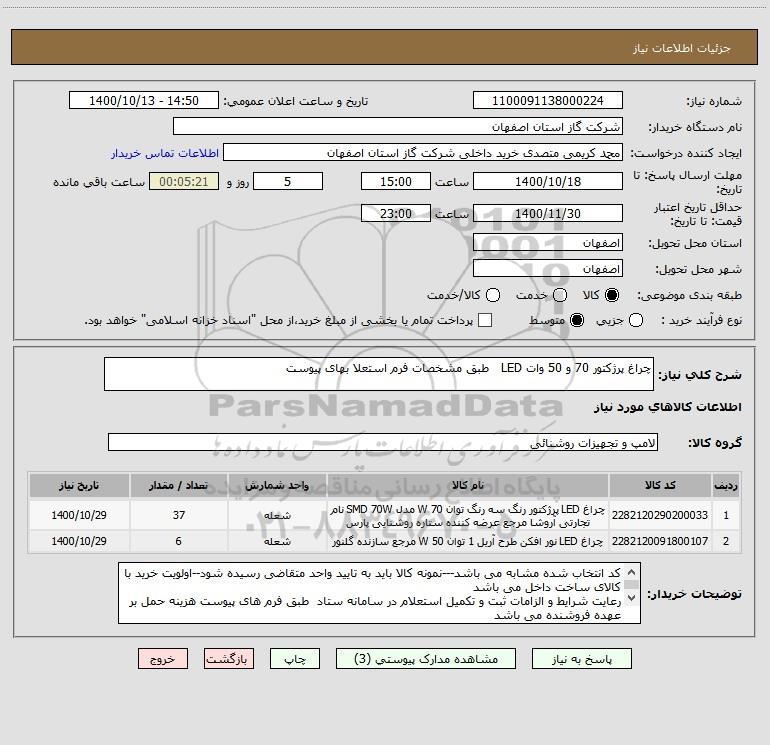Click the buyer name field شرکت گاز استان اصفهان

398,126
